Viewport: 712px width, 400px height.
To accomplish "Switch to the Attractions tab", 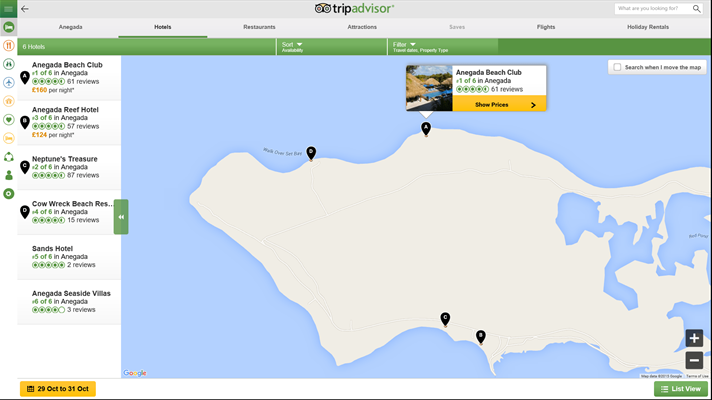I will click(362, 27).
